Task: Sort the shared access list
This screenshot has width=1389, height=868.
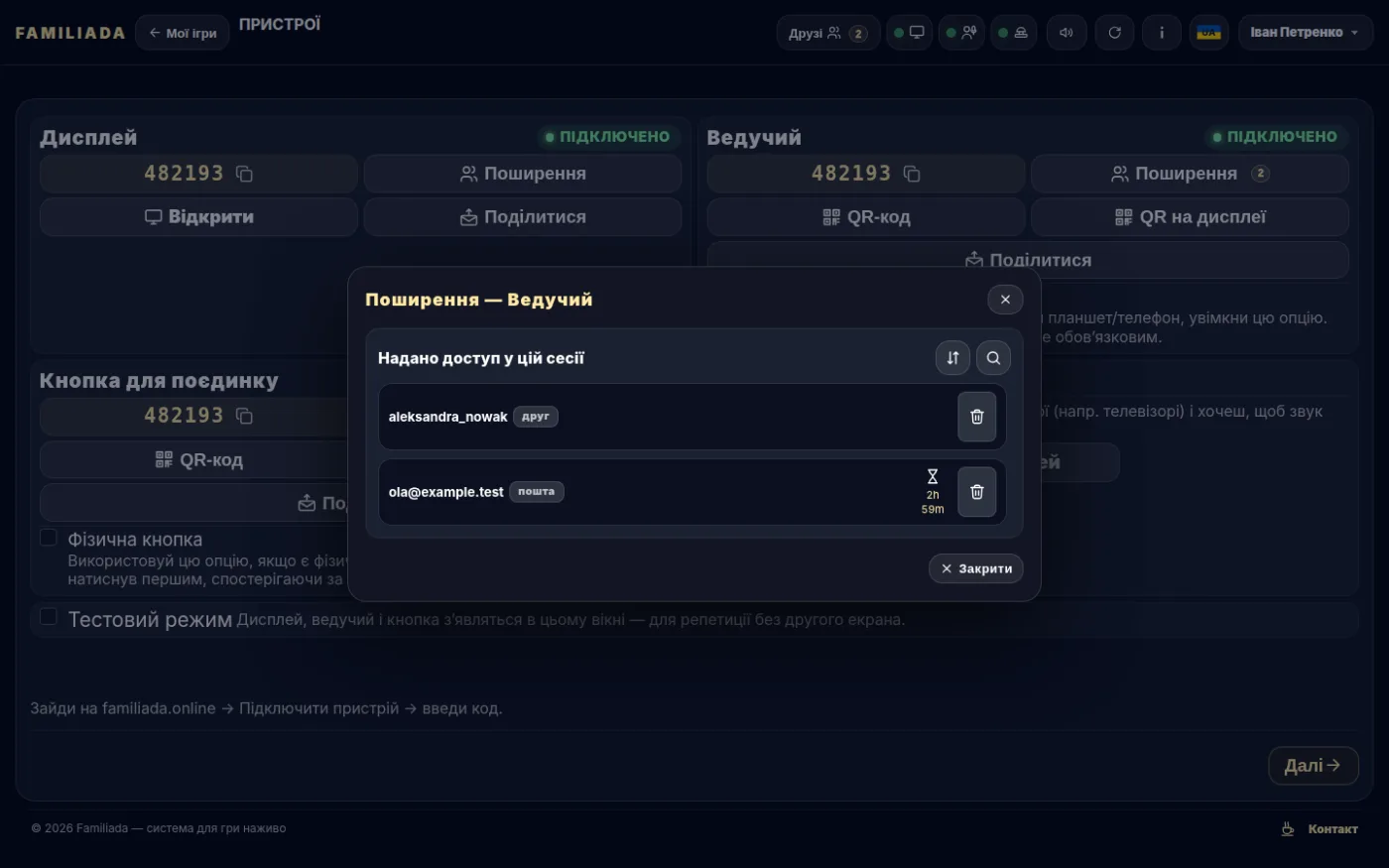Action: (952, 358)
